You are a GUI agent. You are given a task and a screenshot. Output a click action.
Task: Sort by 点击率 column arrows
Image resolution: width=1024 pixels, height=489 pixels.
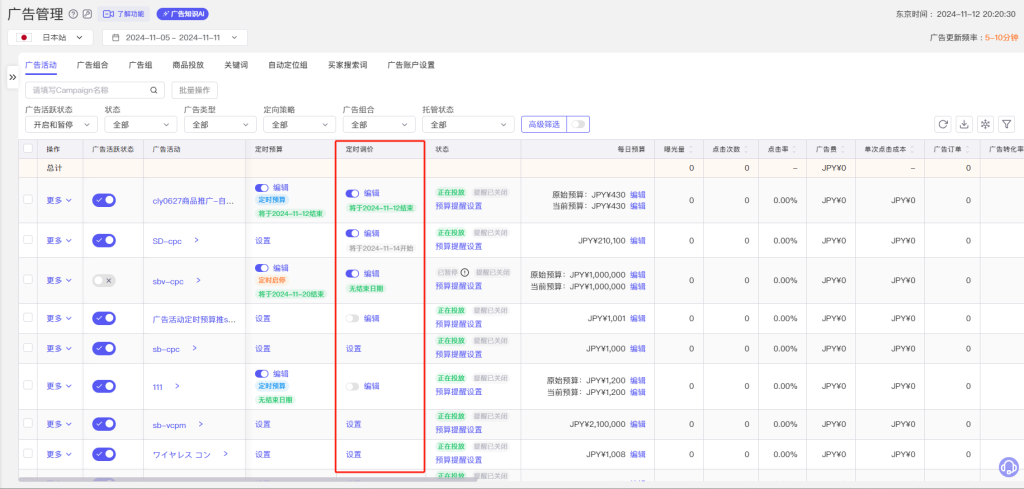[x=792, y=150]
